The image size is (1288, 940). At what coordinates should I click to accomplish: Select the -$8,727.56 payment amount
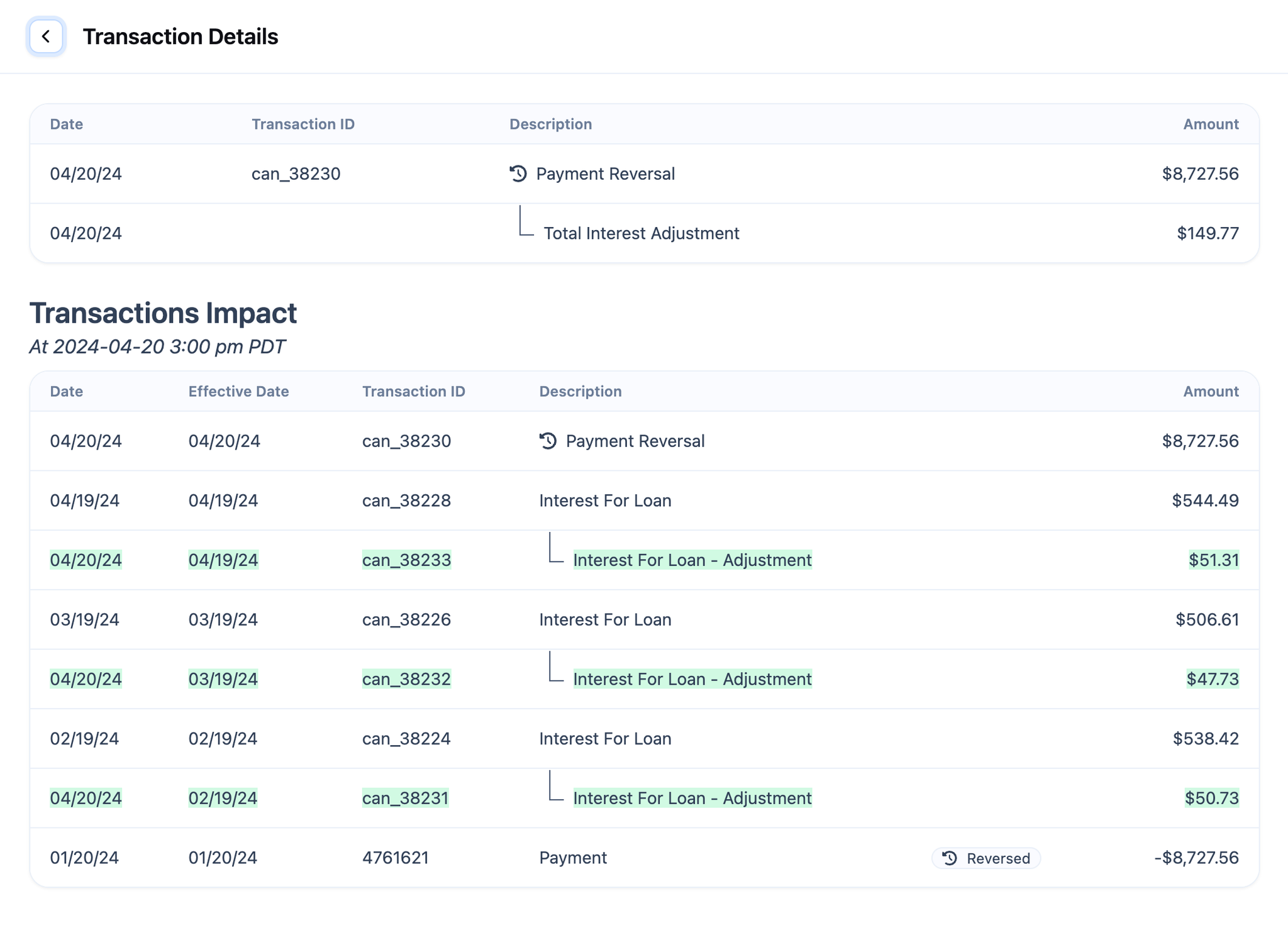[x=1196, y=858]
